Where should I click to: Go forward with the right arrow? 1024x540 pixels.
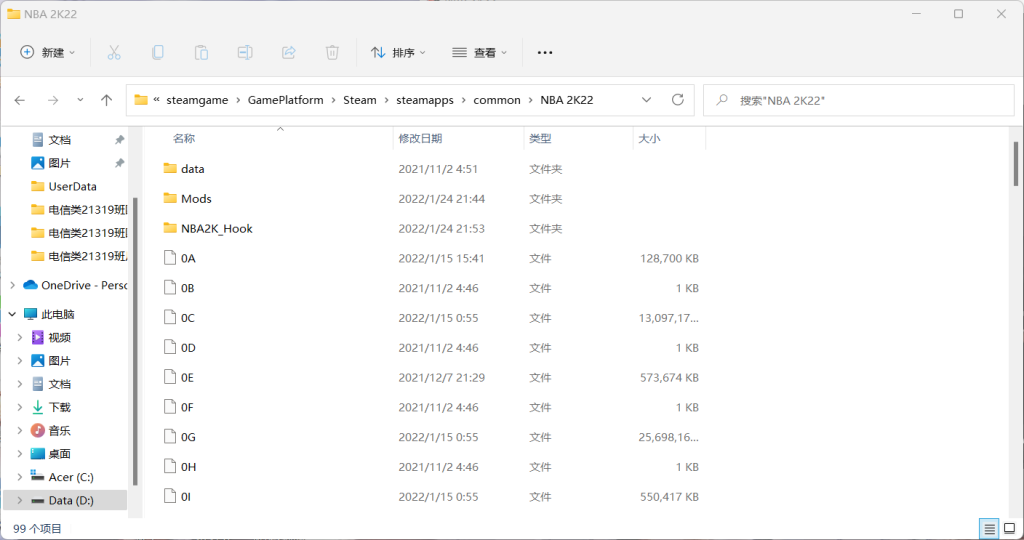[53, 100]
